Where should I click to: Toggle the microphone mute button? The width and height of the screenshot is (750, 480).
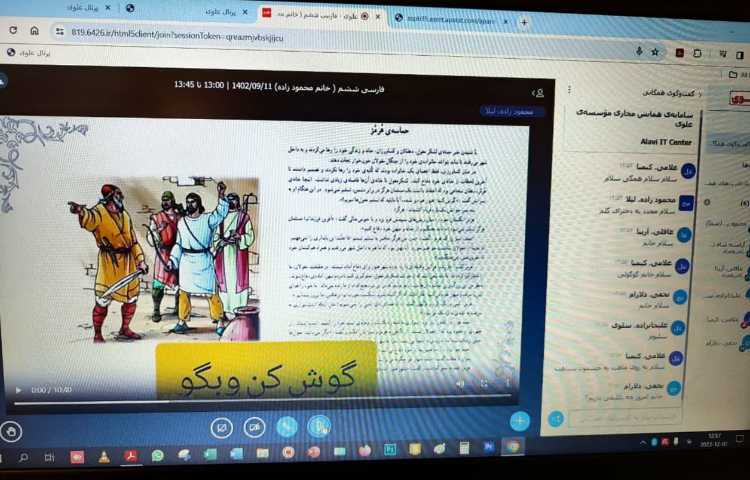[319, 426]
